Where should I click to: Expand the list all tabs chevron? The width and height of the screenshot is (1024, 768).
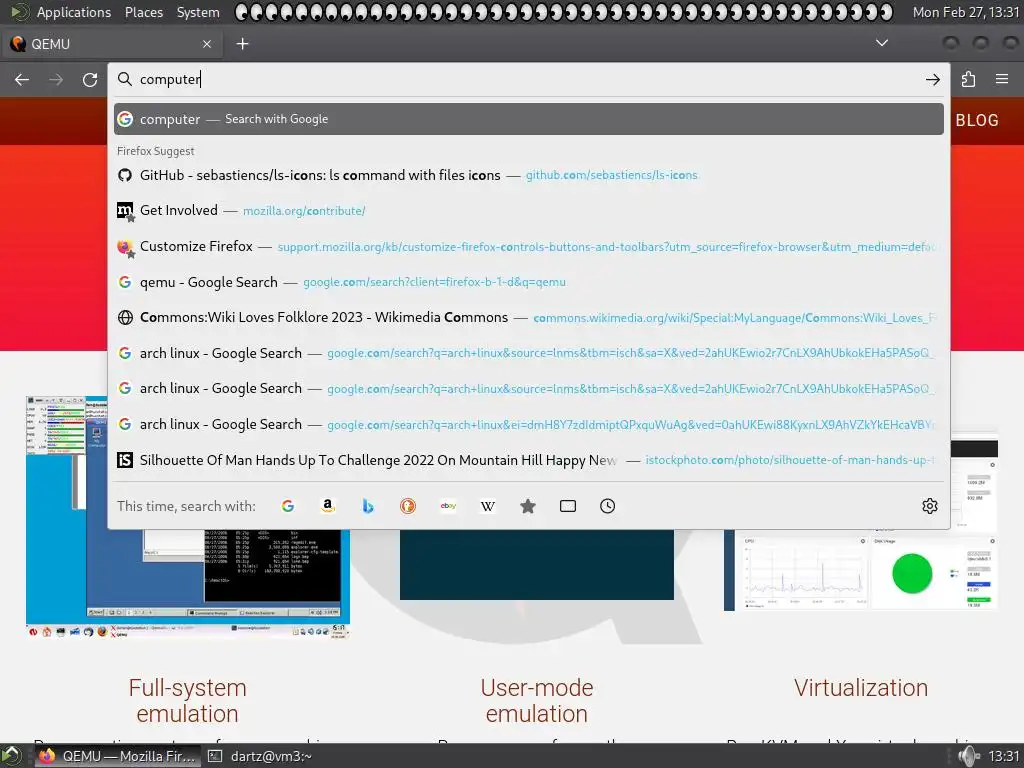(x=882, y=43)
